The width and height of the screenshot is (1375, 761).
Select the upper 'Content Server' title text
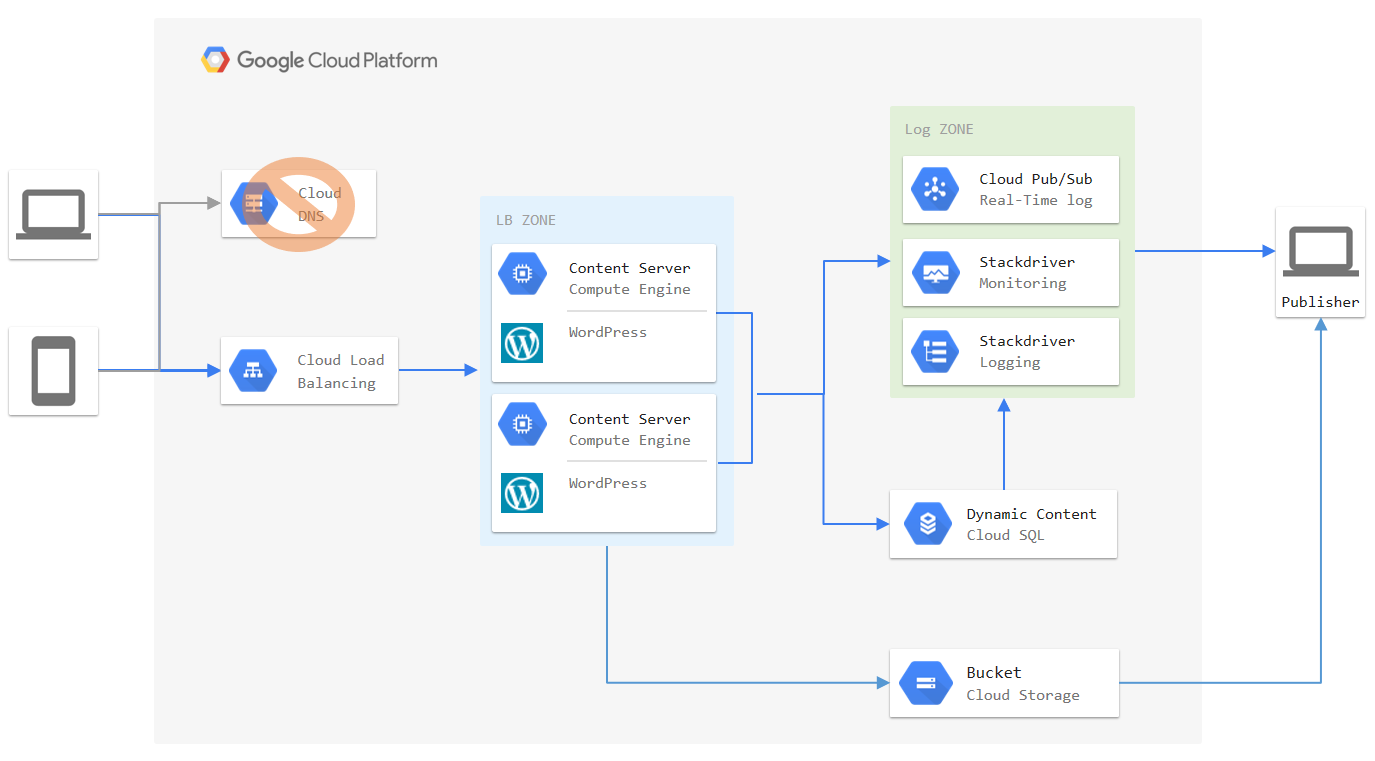pos(630,268)
